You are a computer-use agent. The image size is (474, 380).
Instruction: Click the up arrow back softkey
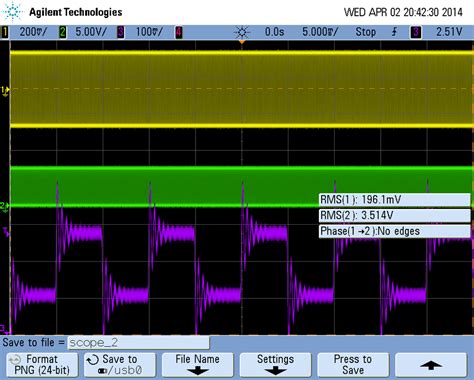[x=431, y=365]
